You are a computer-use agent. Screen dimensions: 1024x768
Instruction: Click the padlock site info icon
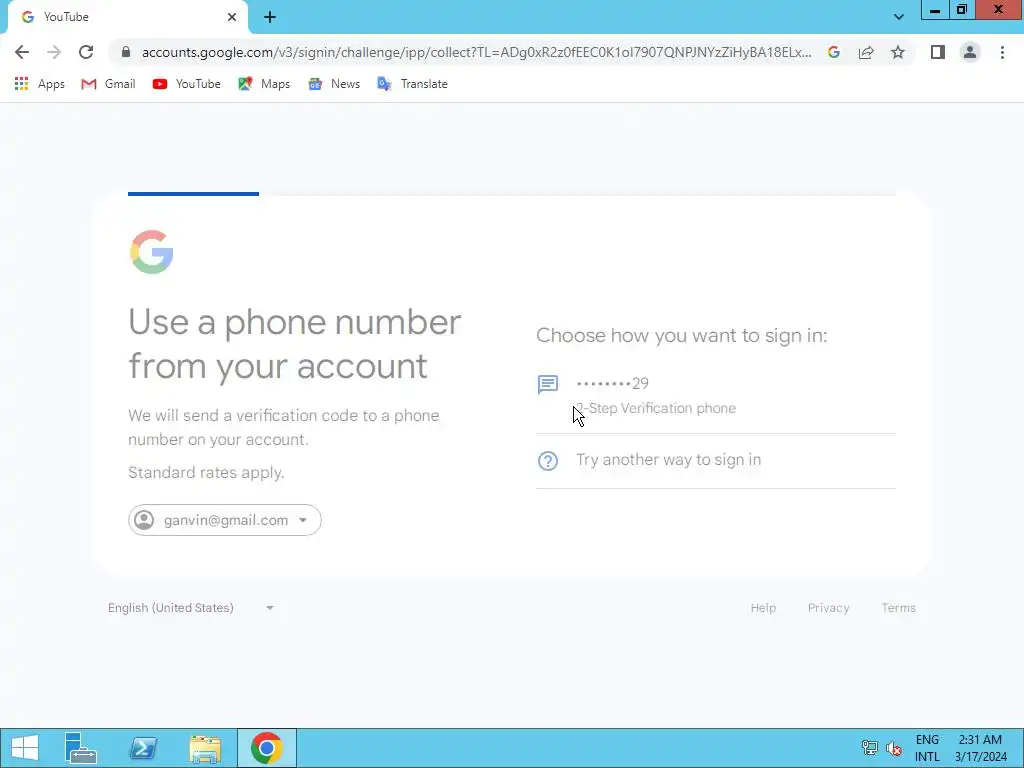click(x=126, y=52)
